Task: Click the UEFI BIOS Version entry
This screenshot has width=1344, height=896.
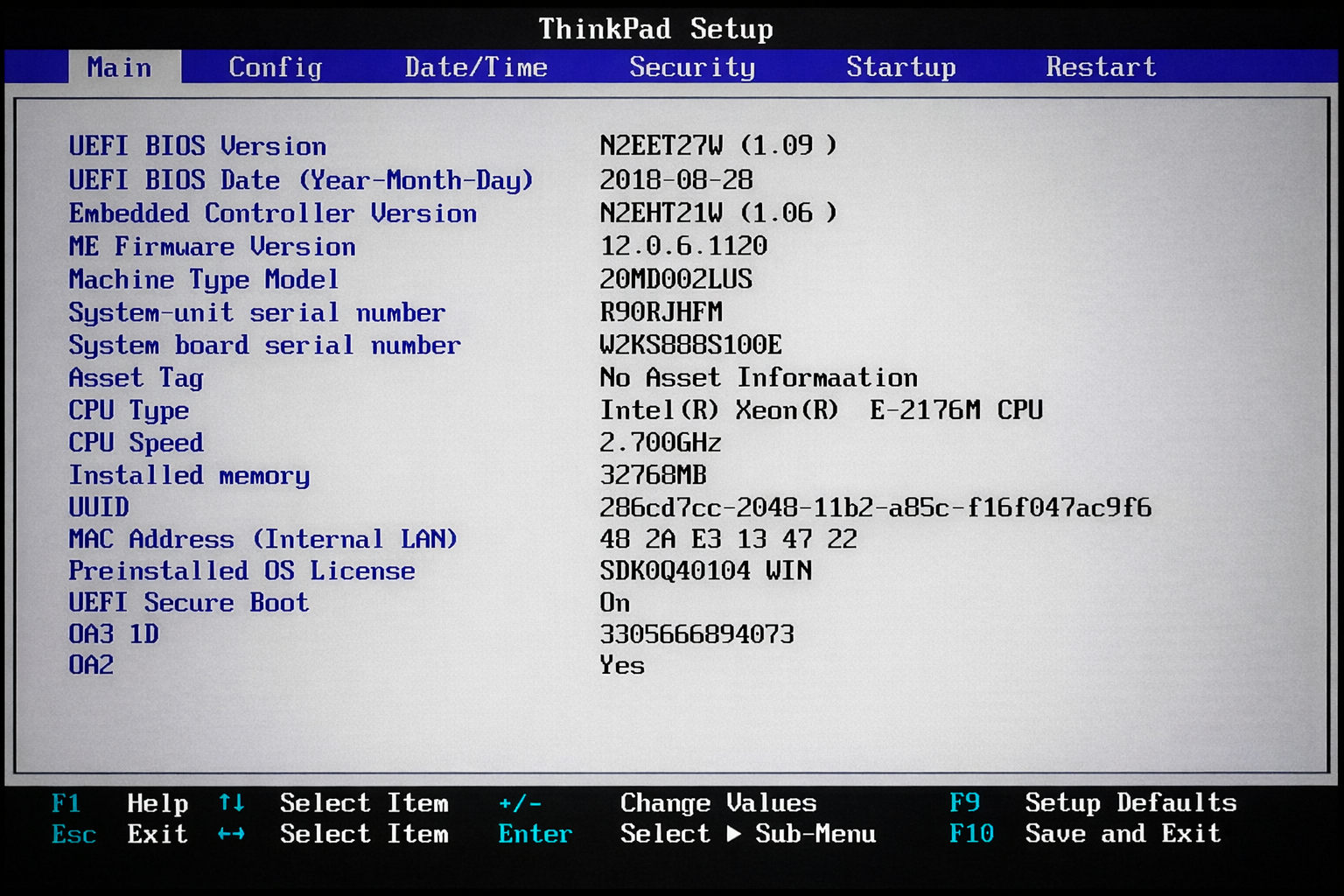Action: pos(199,146)
